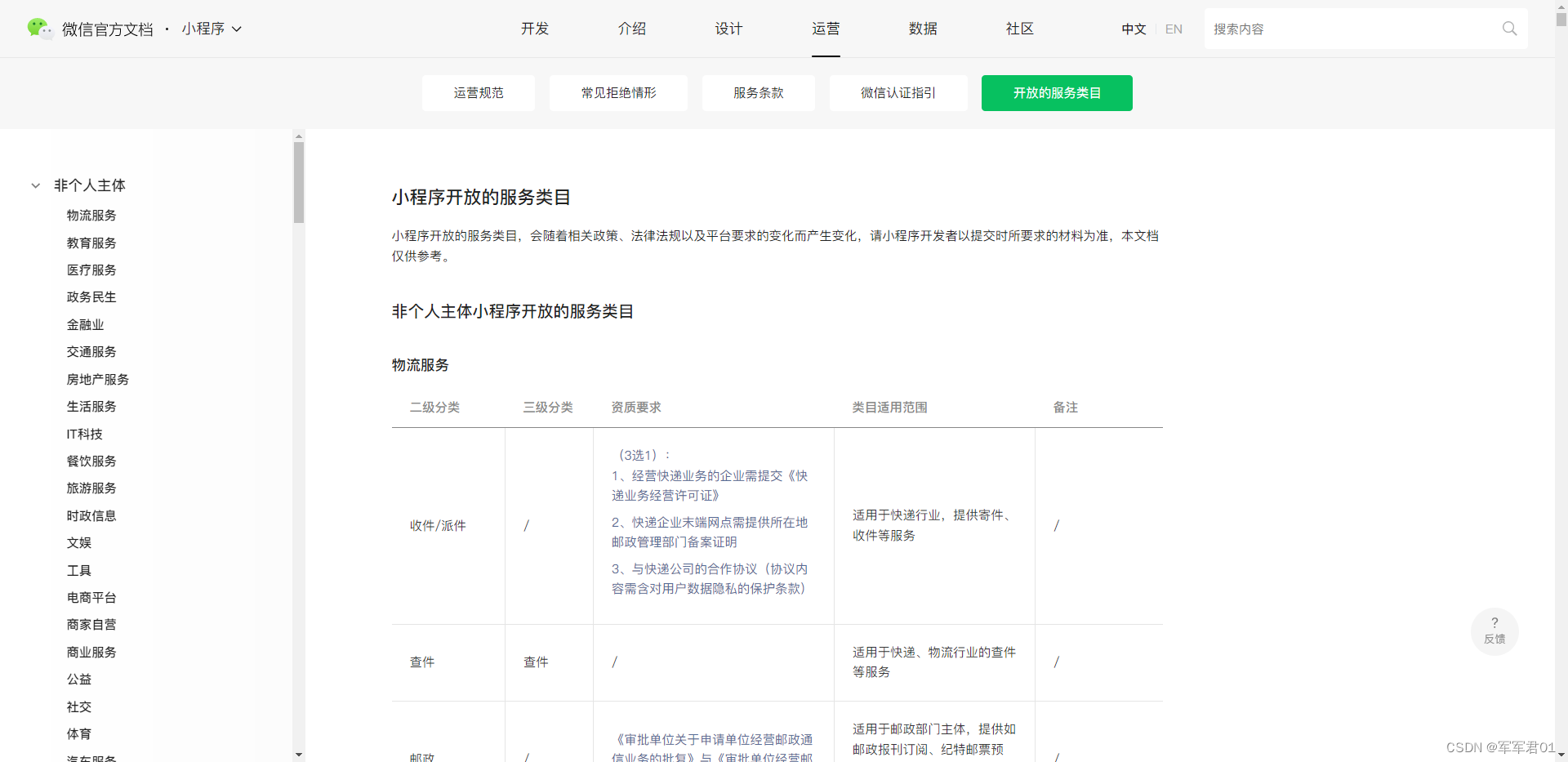Select 餐饮服务 in sidebar
Screen dimensions: 1568x762
tap(91, 461)
